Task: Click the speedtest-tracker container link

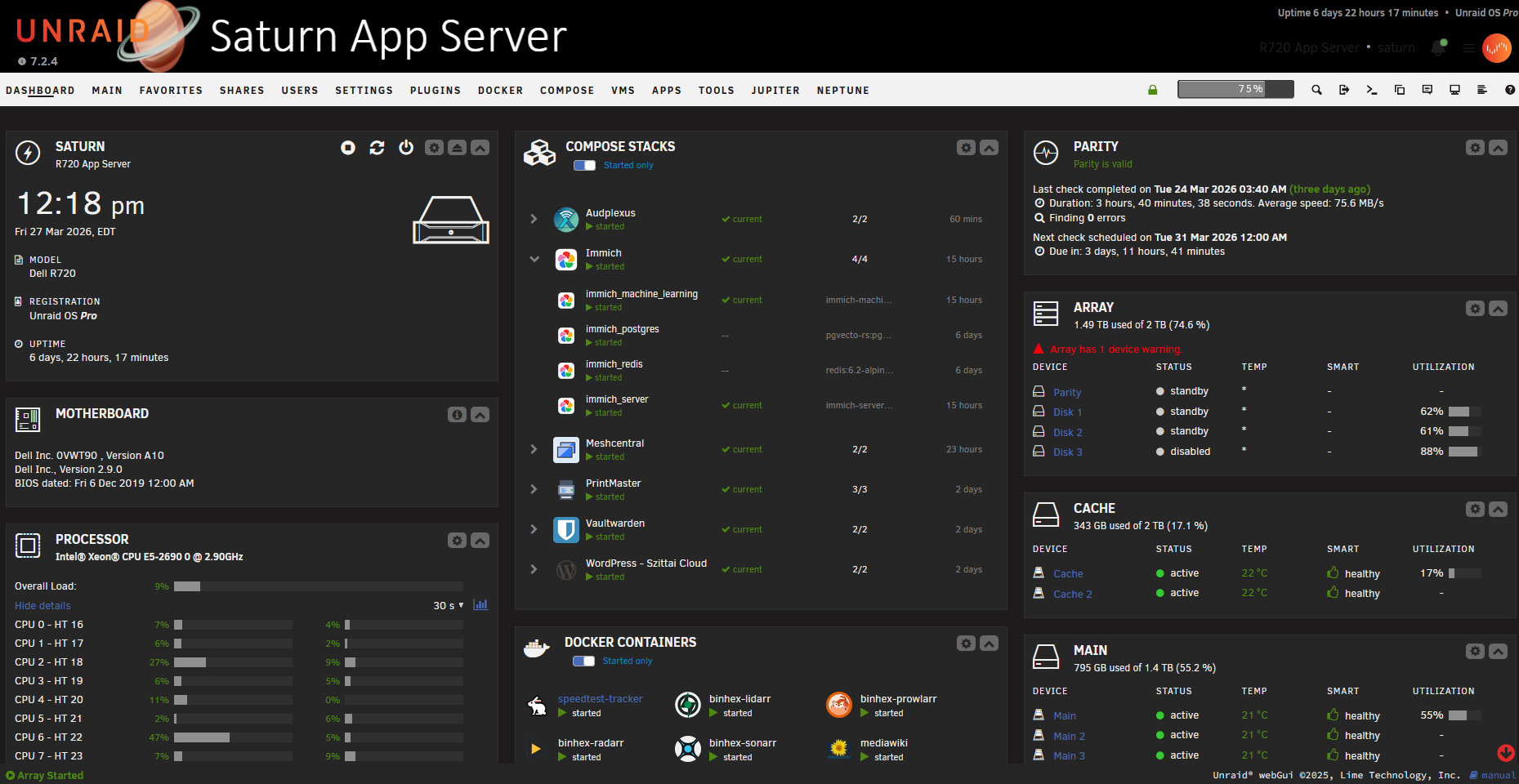Action: (x=601, y=699)
